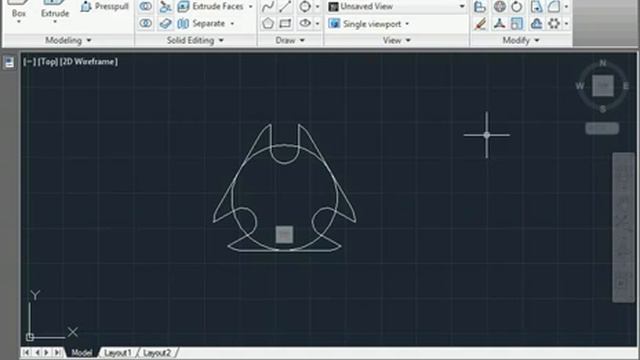Expand the View panel

click(397, 40)
